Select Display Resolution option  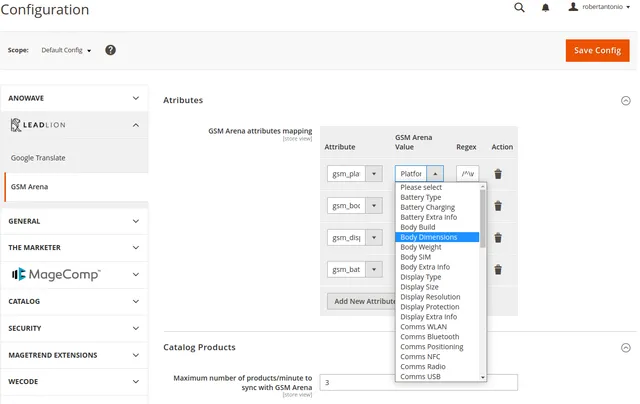click(437, 297)
